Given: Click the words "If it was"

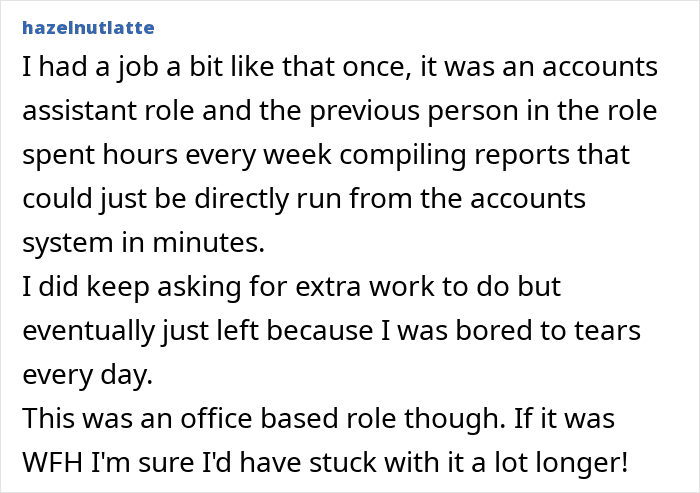Looking at the screenshot, I should point(564,419).
